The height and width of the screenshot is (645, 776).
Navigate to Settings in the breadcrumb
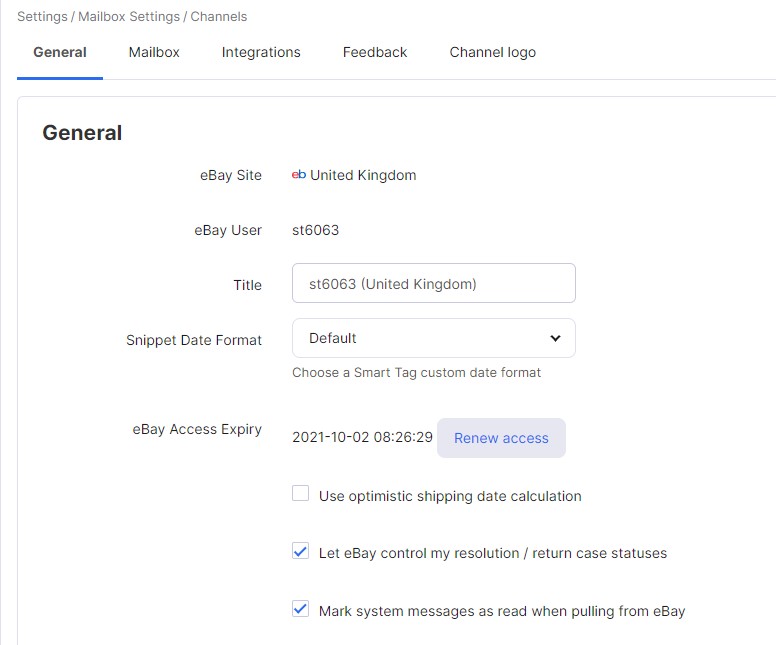[x=42, y=16]
